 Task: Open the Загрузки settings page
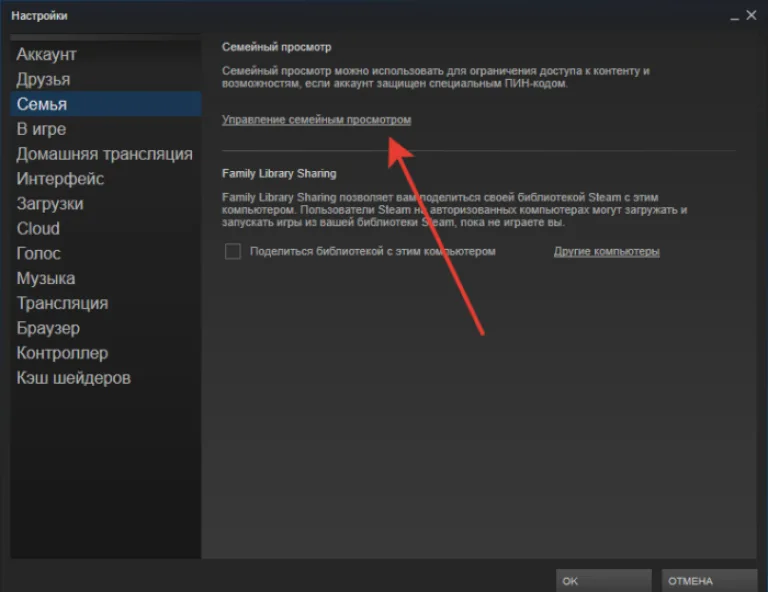click(50, 204)
